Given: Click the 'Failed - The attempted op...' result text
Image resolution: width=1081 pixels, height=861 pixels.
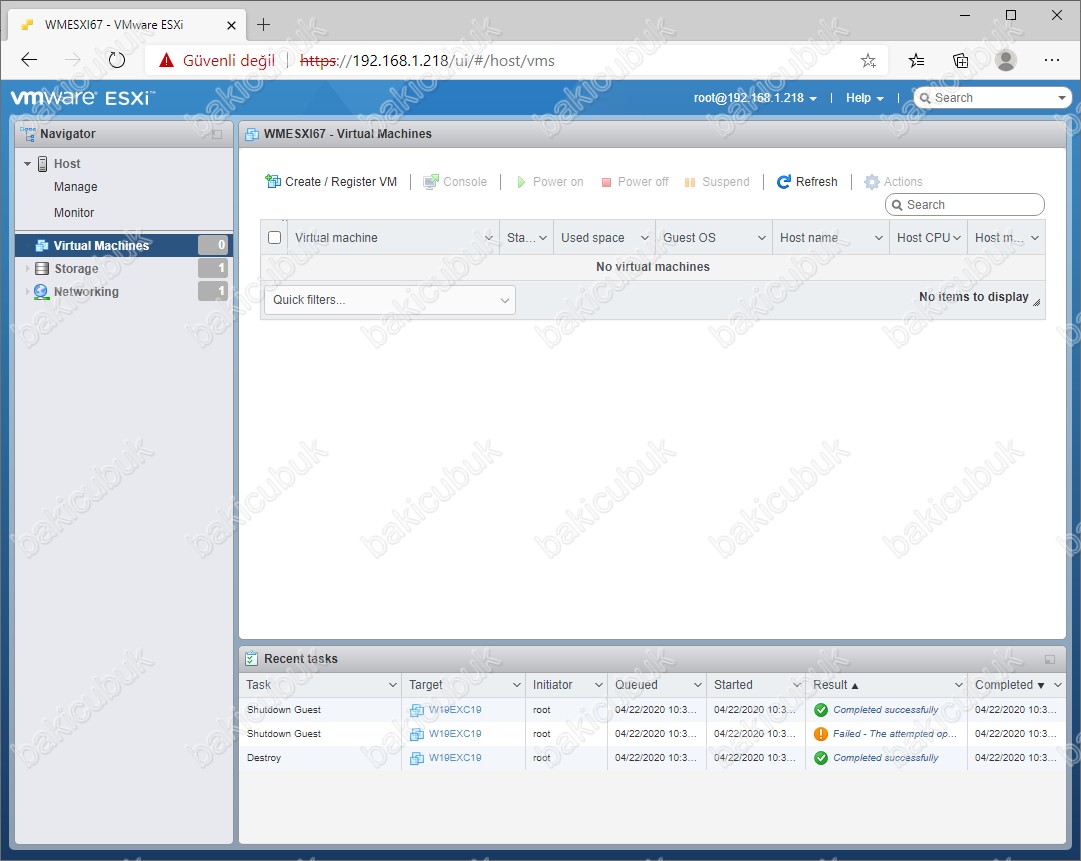Looking at the screenshot, I should click(895, 734).
